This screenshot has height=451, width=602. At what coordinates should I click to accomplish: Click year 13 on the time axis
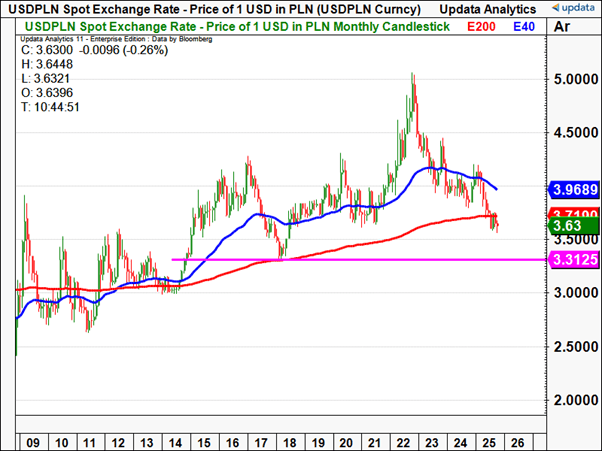coord(147,443)
